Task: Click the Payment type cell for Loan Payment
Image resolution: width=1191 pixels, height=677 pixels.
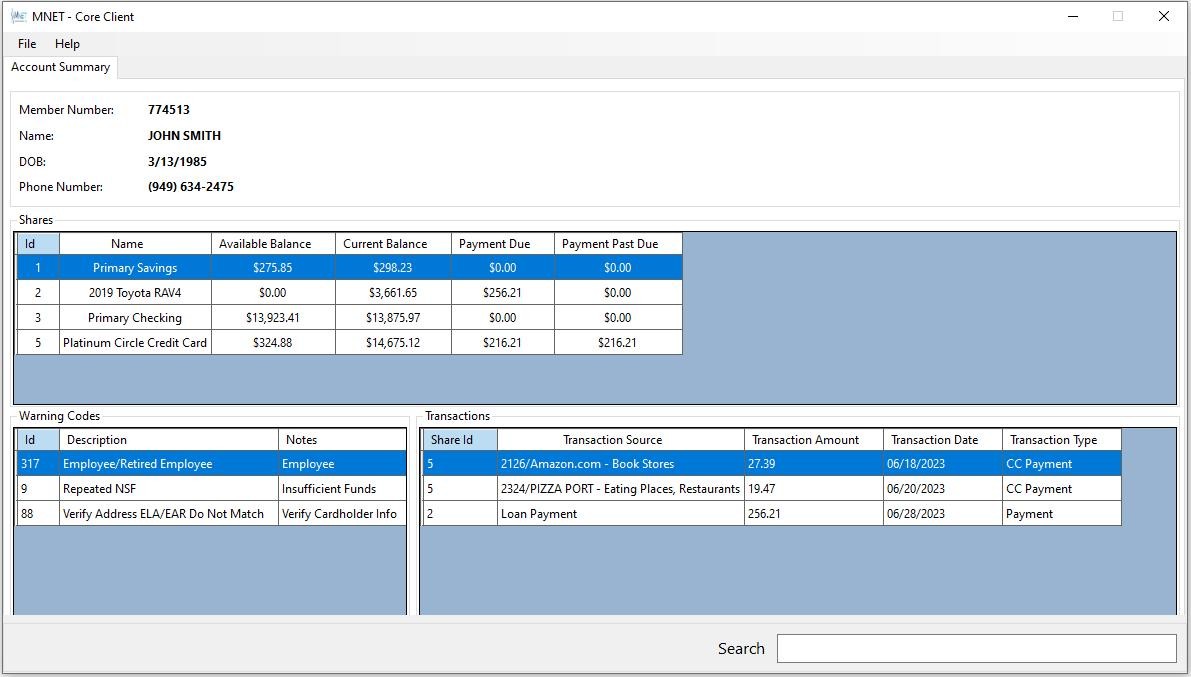Action: coord(1061,514)
